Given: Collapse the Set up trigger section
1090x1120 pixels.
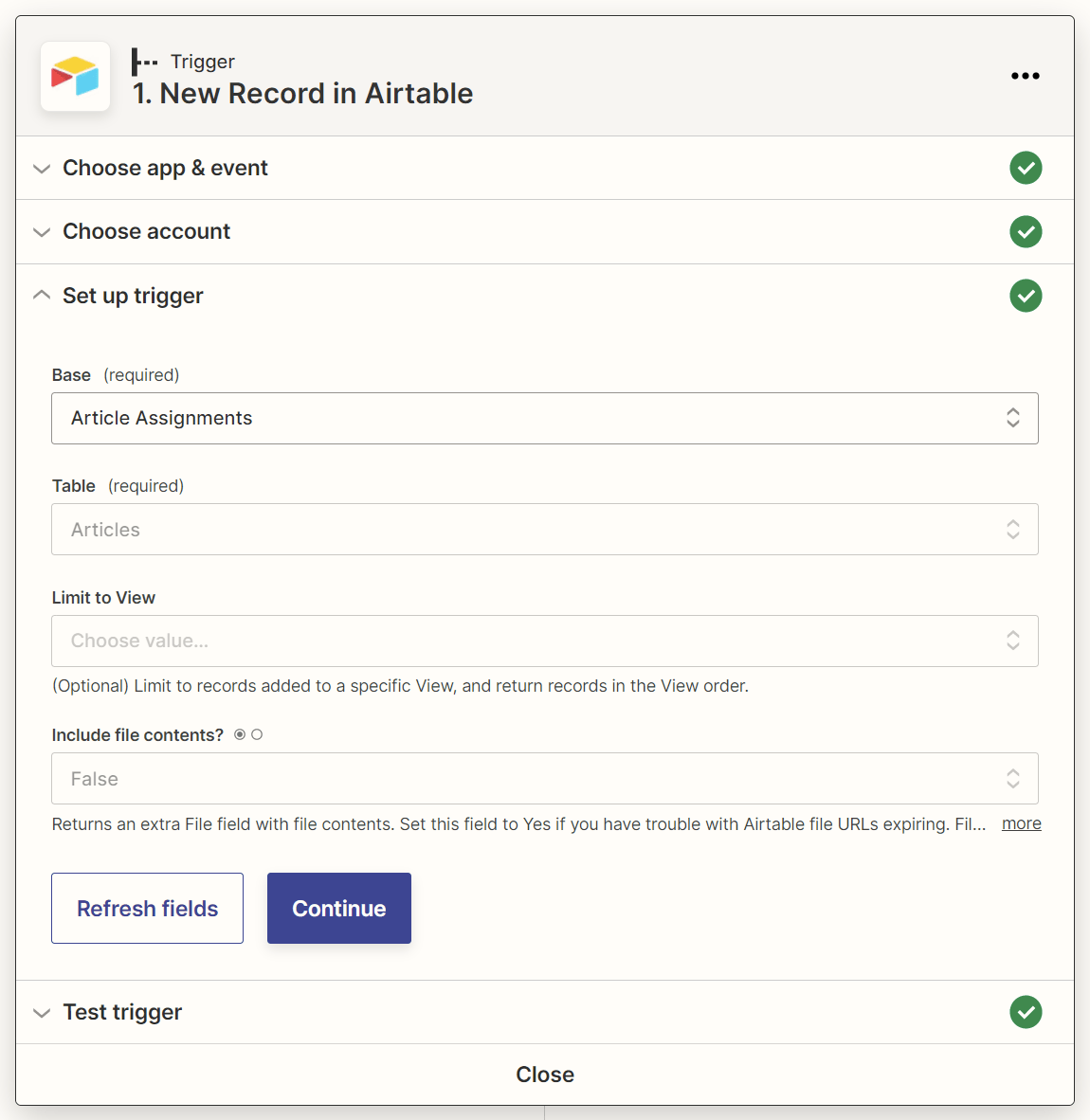Looking at the screenshot, I should tap(42, 295).
